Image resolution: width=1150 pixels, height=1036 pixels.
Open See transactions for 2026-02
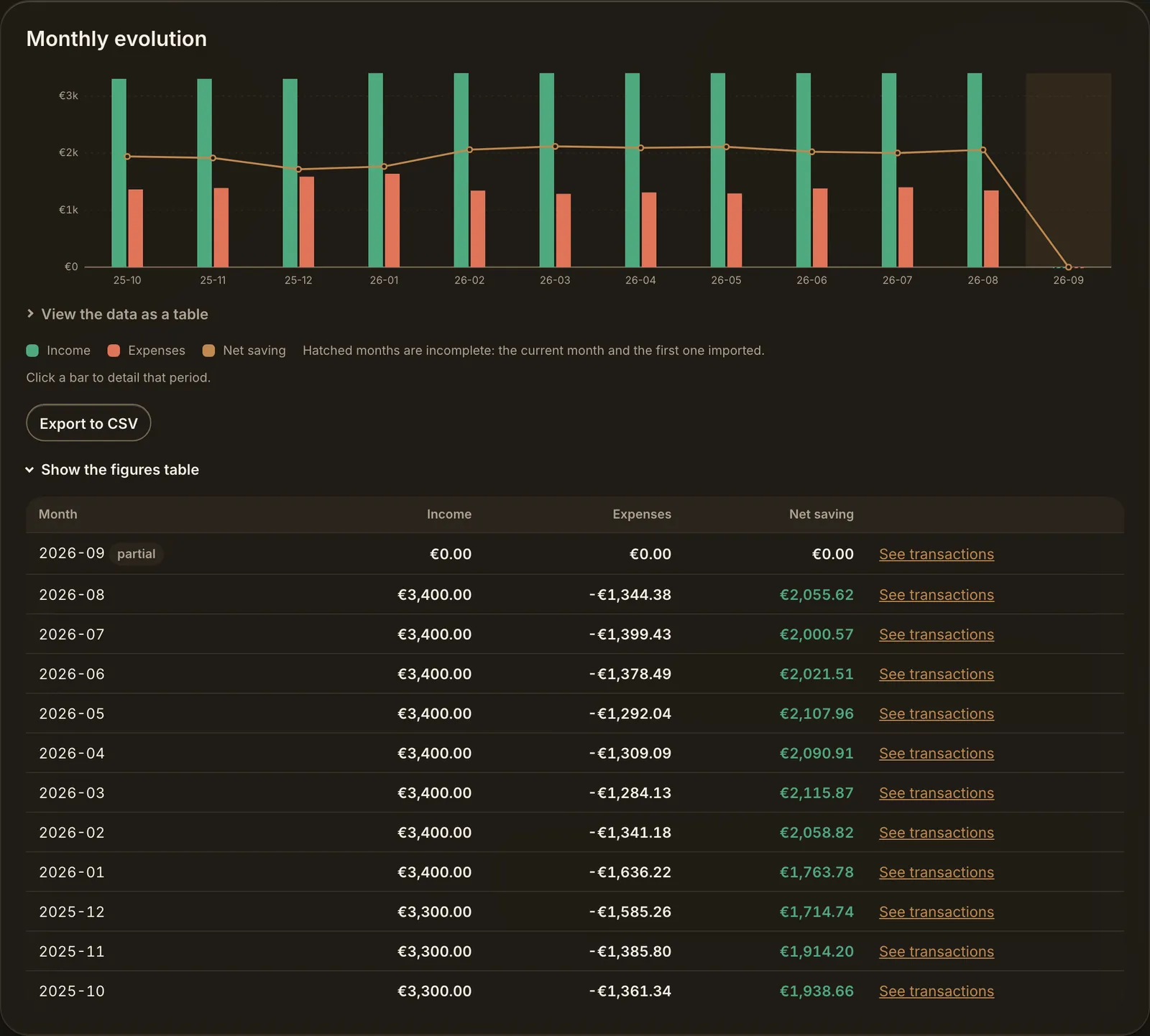(937, 833)
